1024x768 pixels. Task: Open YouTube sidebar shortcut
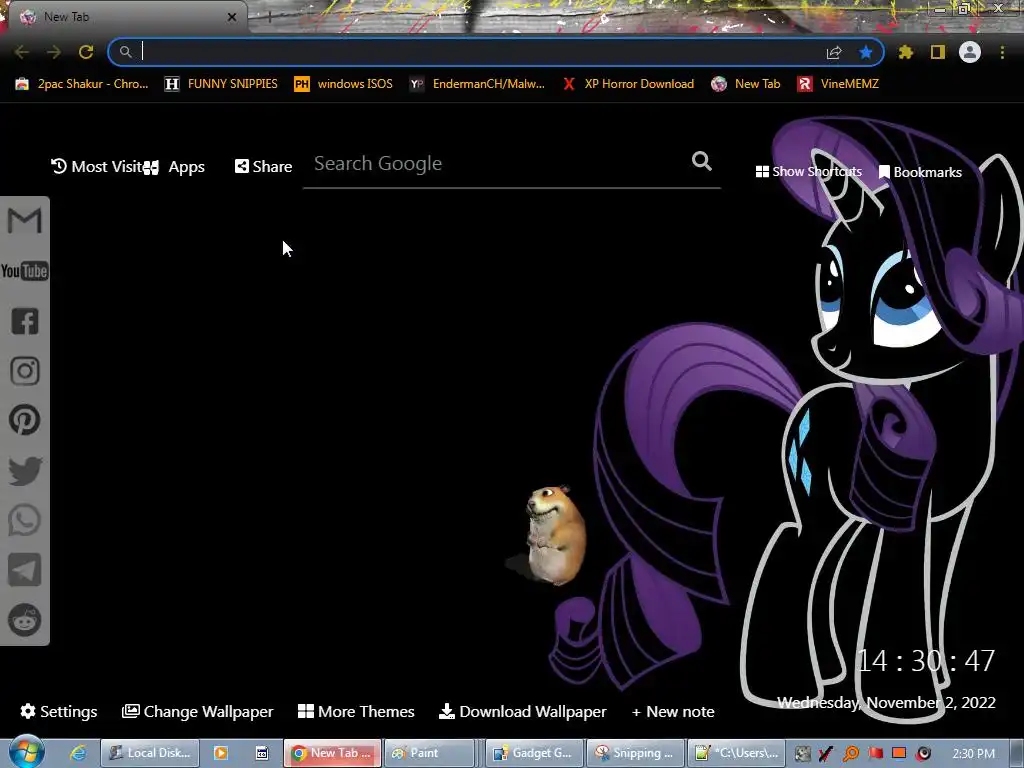pyautogui.click(x=24, y=271)
